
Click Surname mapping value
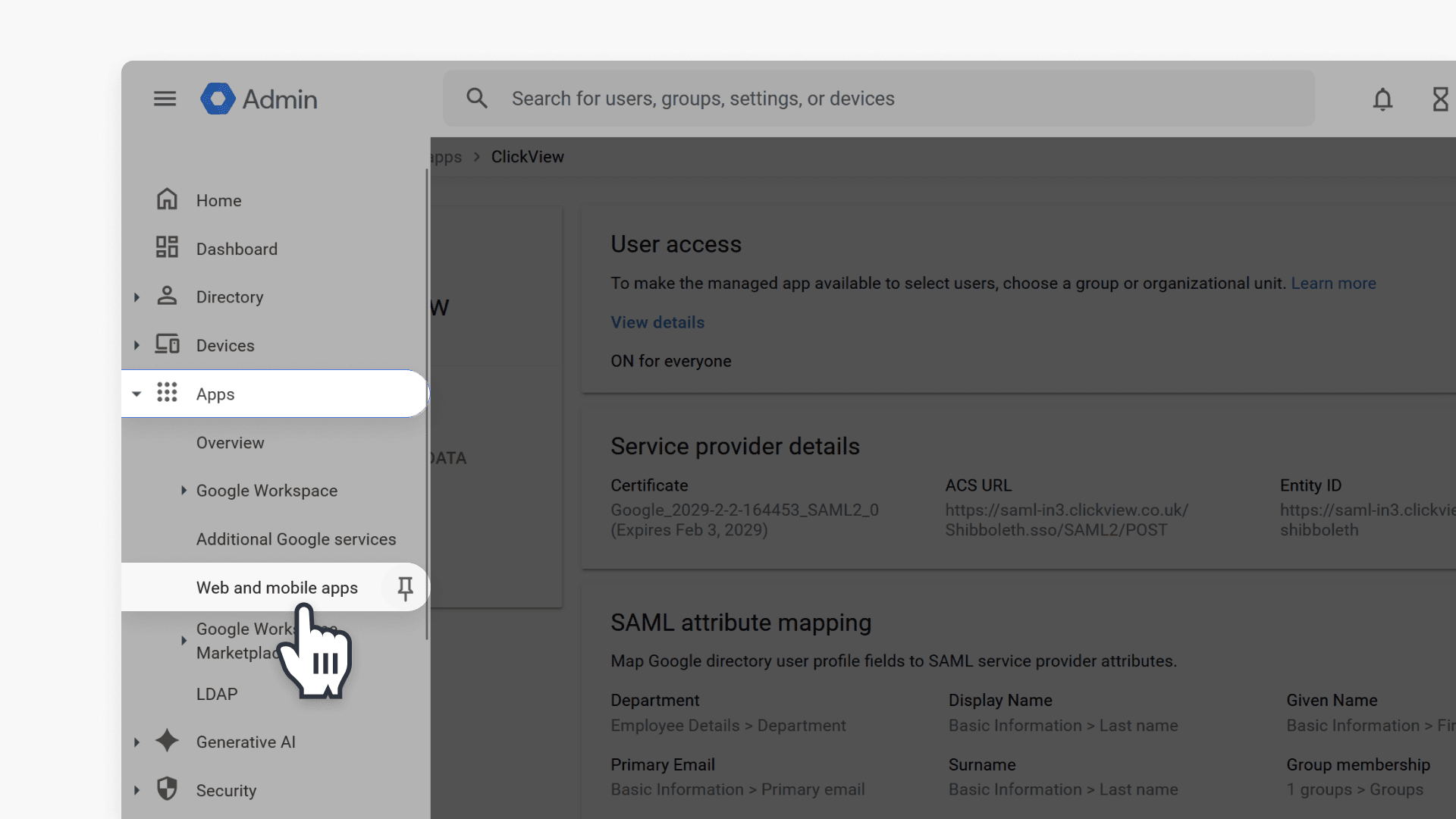(x=1063, y=789)
